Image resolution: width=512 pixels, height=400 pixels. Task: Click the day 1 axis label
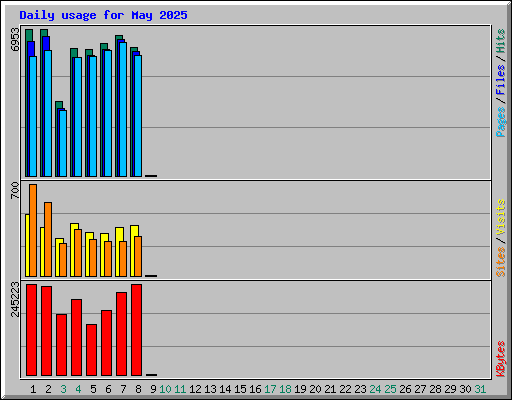pos(33,389)
